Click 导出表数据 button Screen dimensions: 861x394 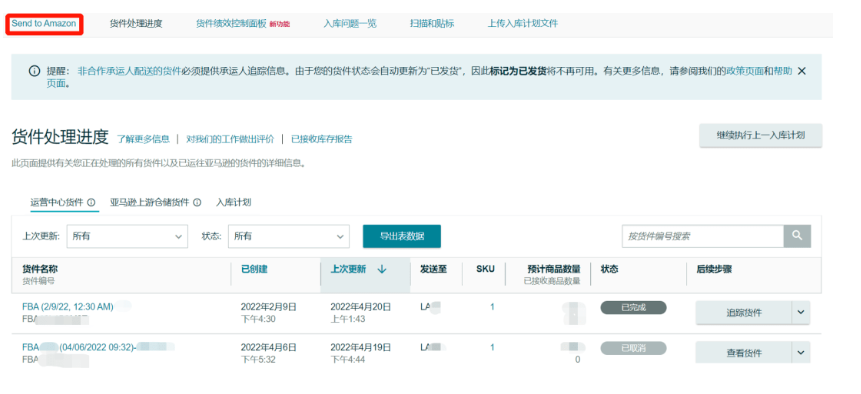click(x=402, y=237)
